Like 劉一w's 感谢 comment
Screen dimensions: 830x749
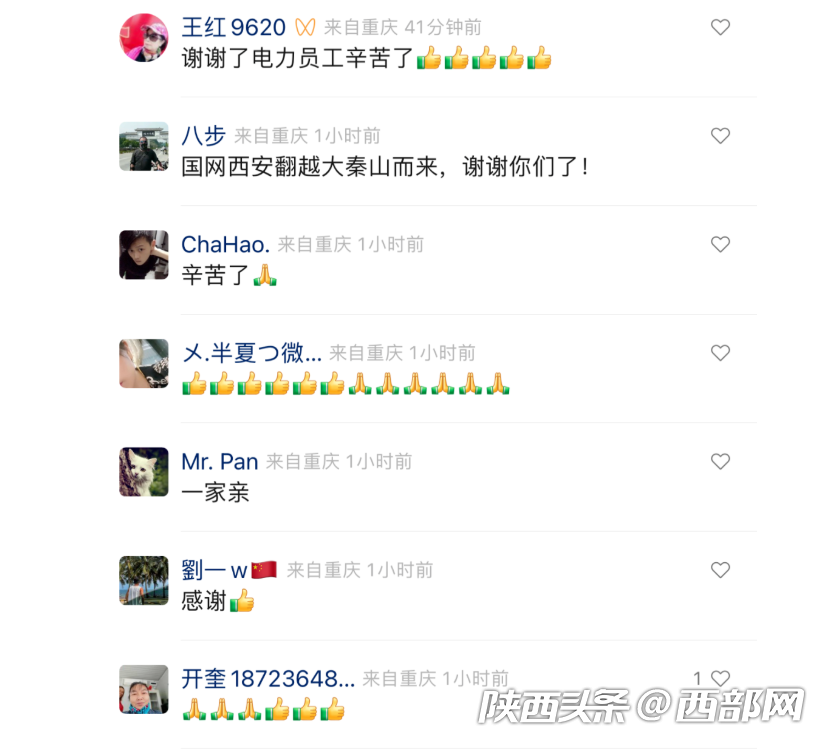point(720,570)
